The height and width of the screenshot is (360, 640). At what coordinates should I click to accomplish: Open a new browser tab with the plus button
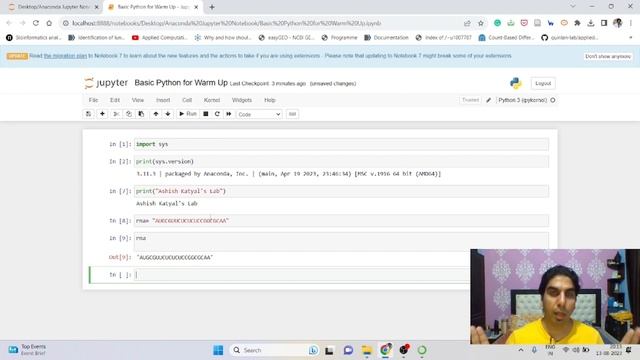tap(212, 7)
